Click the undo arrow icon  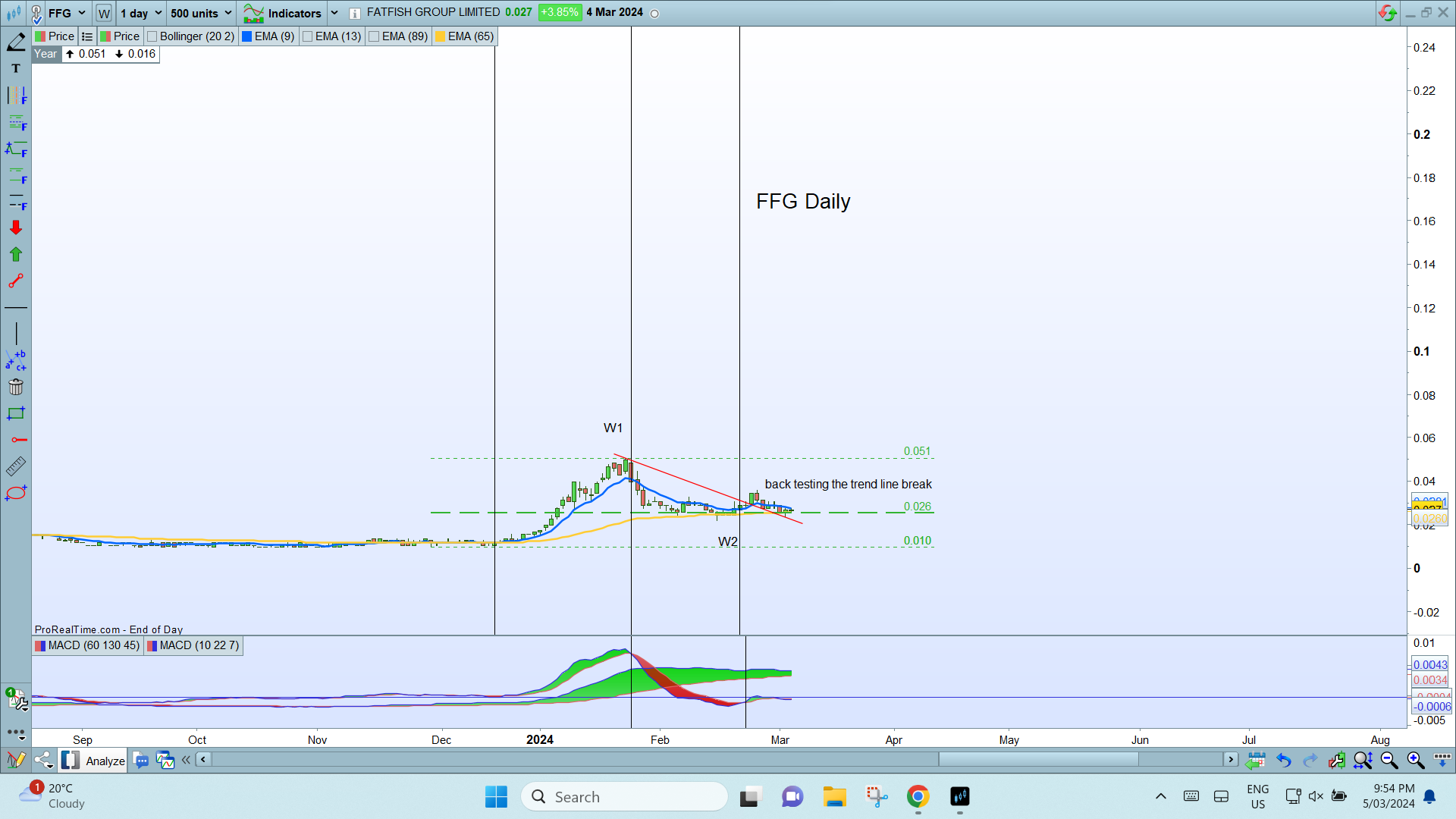pos(1283,760)
